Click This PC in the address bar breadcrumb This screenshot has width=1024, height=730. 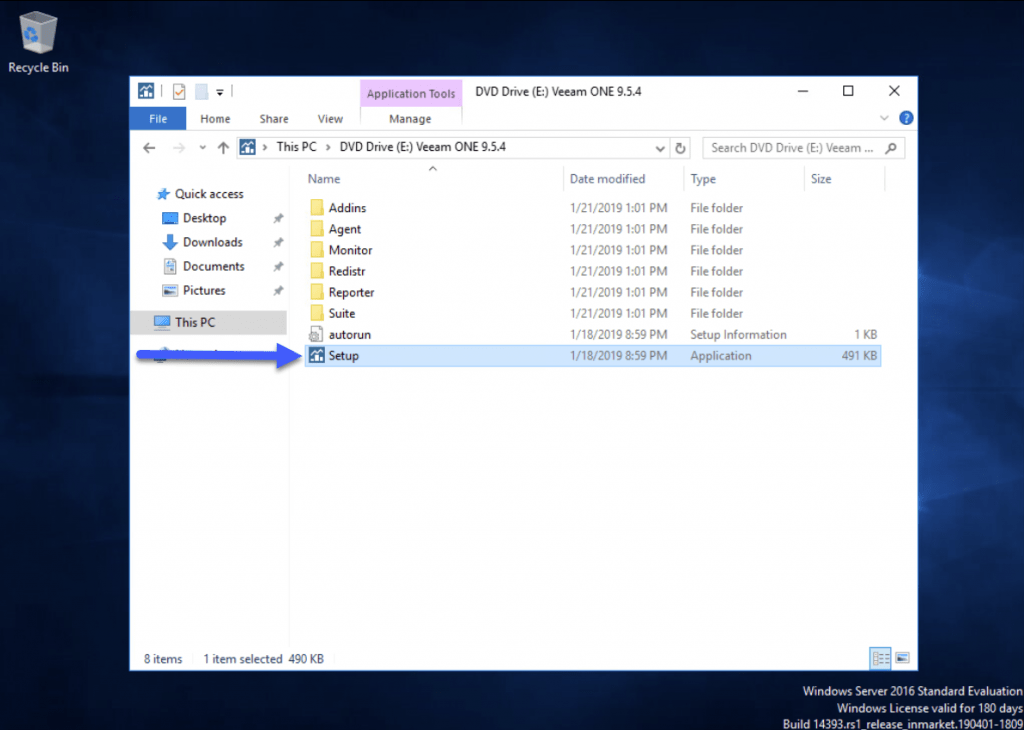coord(296,148)
